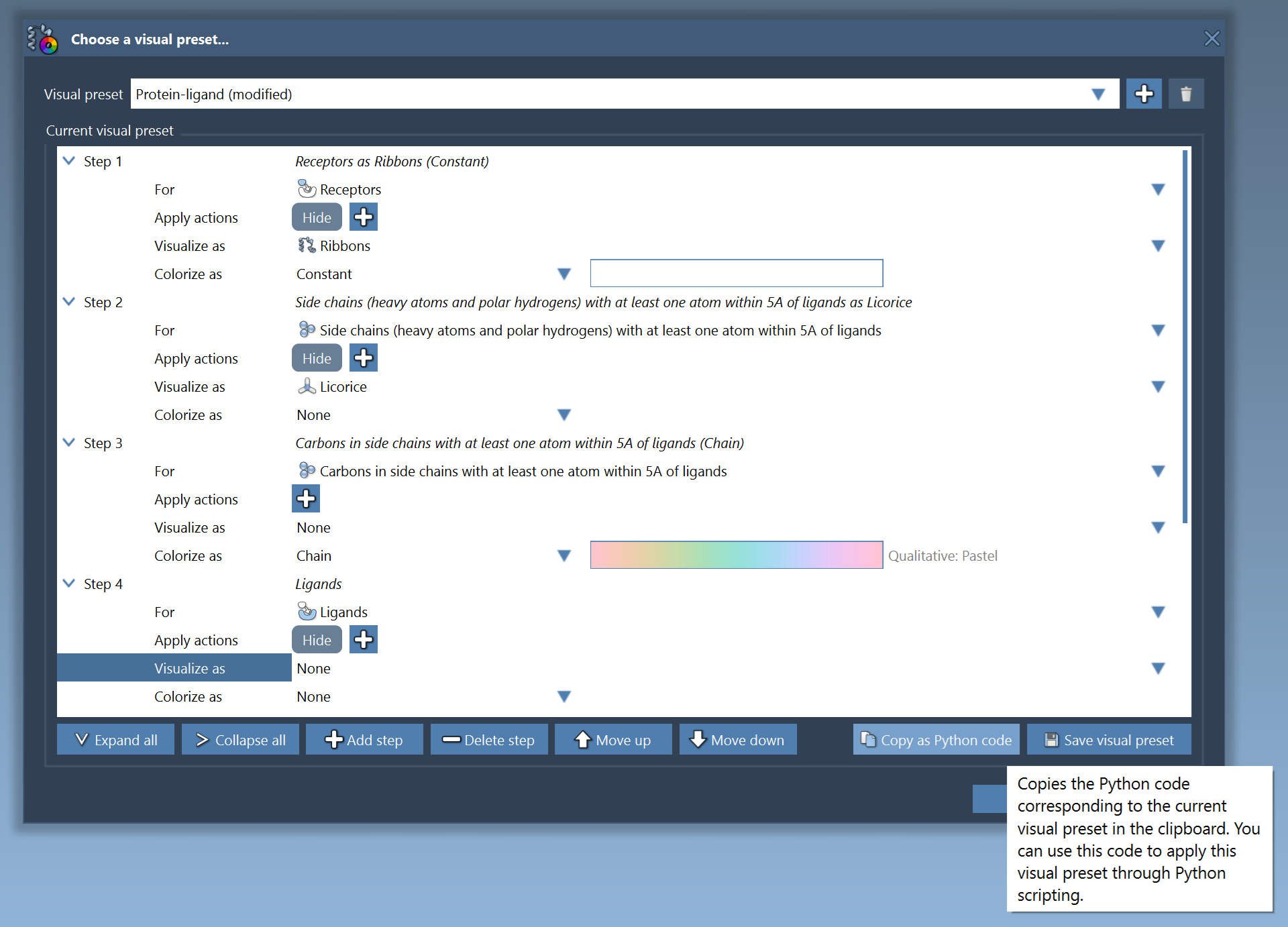Open the Visual preset dropdown
The image size is (1288, 927).
(x=1098, y=93)
